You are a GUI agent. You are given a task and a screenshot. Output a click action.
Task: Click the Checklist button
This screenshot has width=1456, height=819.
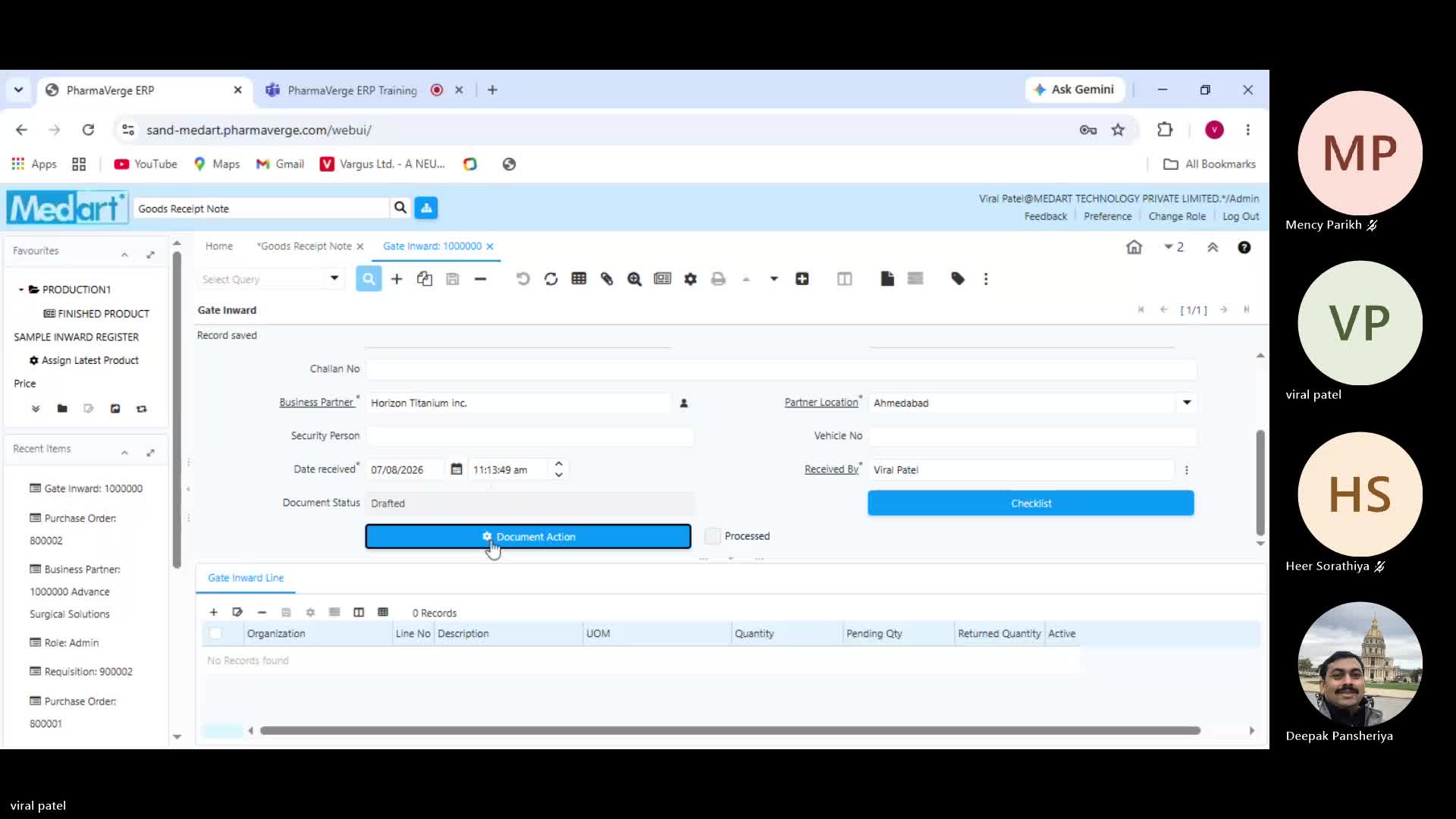pos(1031,503)
